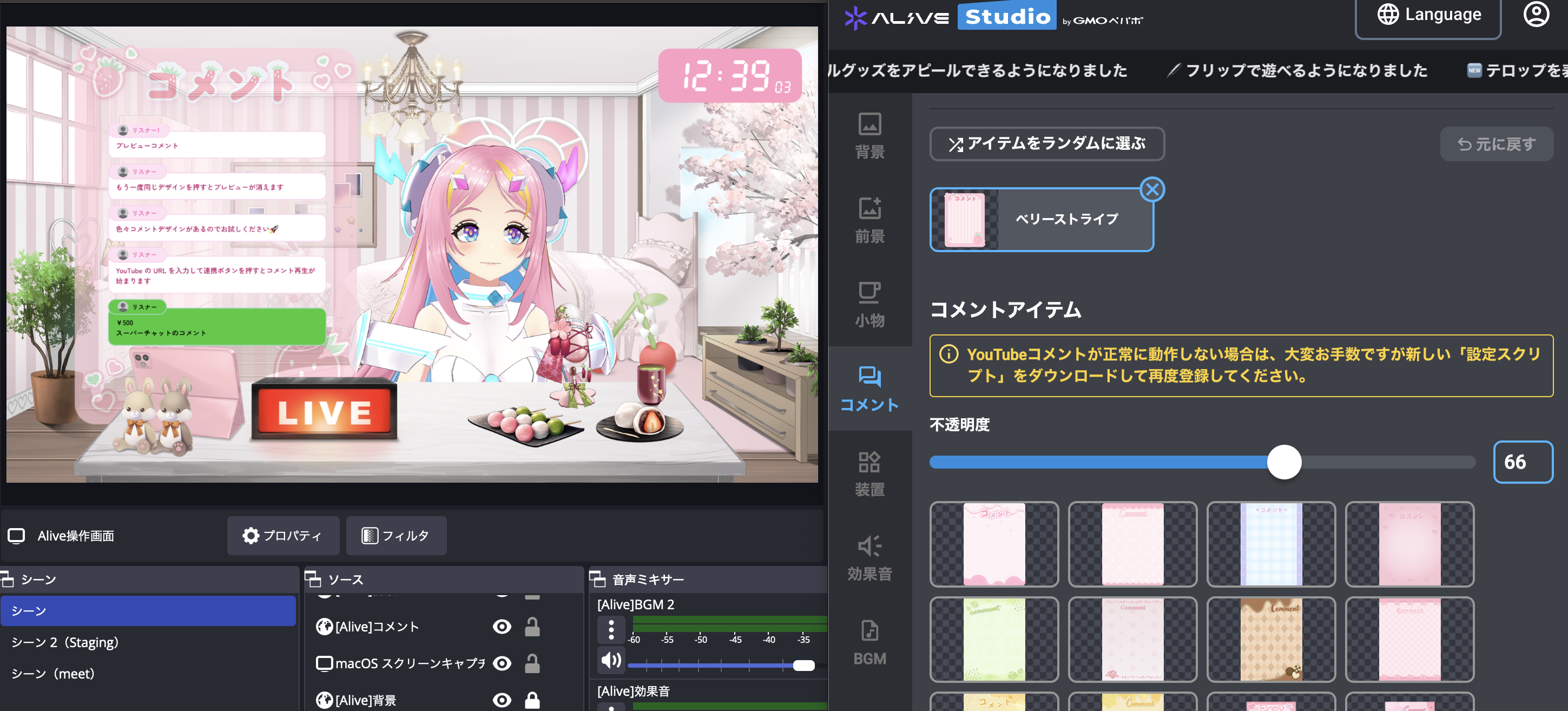
Task: Remove the selected ベリーストライプ item
Action: [x=1151, y=189]
